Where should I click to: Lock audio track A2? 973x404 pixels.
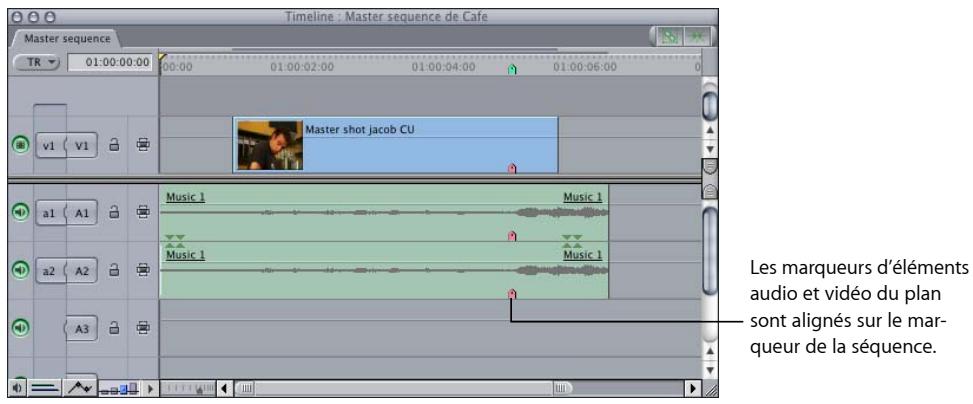point(114,269)
